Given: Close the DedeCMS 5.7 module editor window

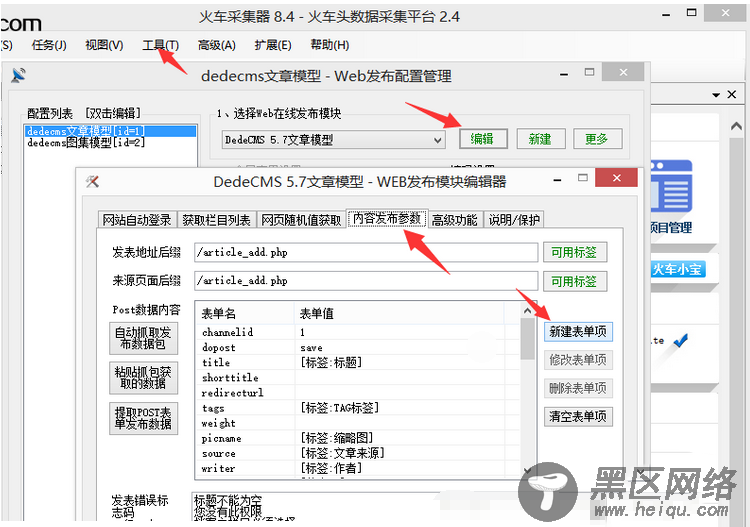Looking at the screenshot, I should 617,177.
